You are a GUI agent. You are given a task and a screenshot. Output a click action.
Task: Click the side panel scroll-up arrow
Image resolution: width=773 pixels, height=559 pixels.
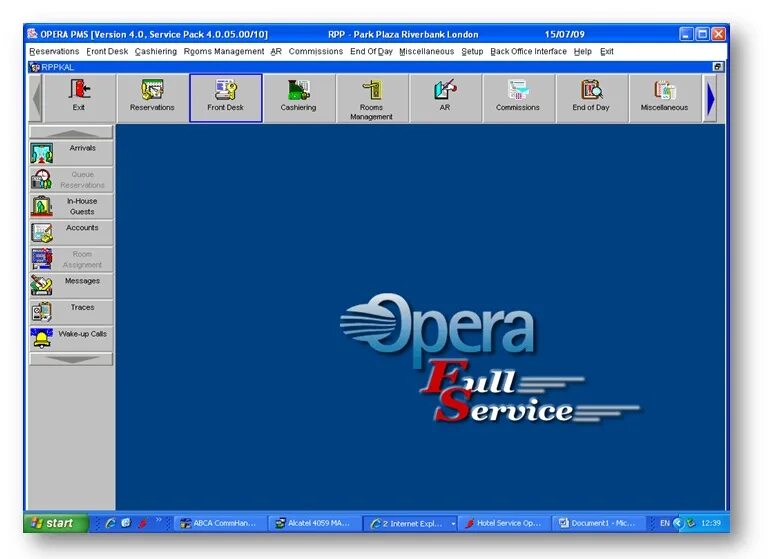click(x=71, y=133)
